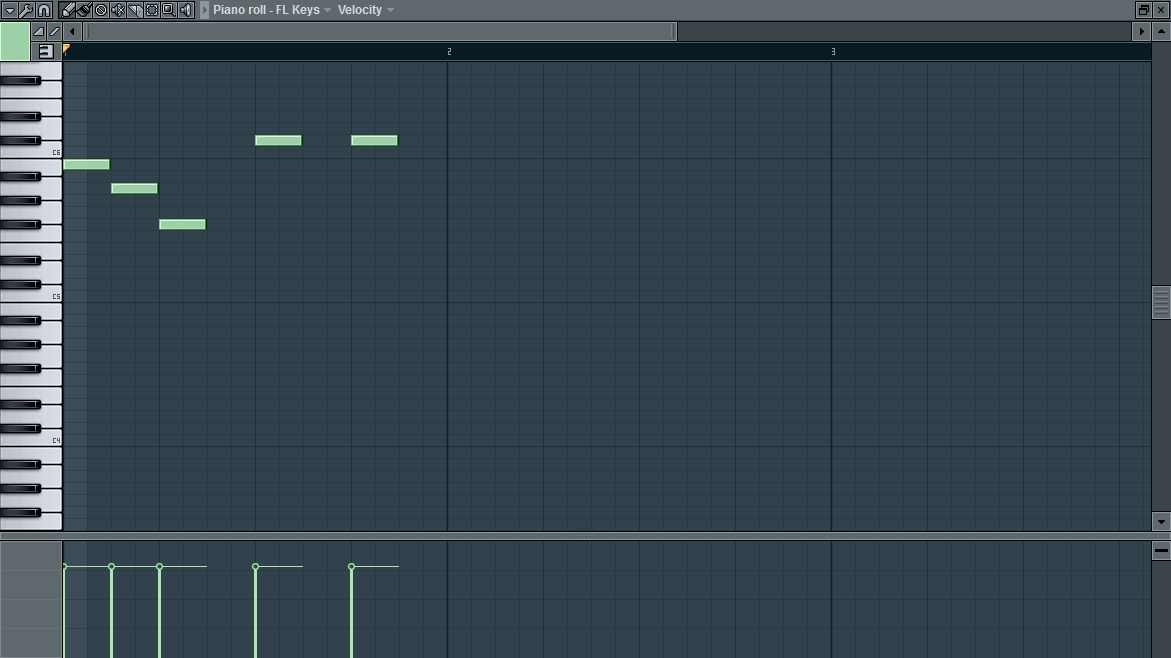This screenshot has height=658, width=1171.
Task: Click the vertical scroll-down arrow
Action: [x=1161, y=521]
